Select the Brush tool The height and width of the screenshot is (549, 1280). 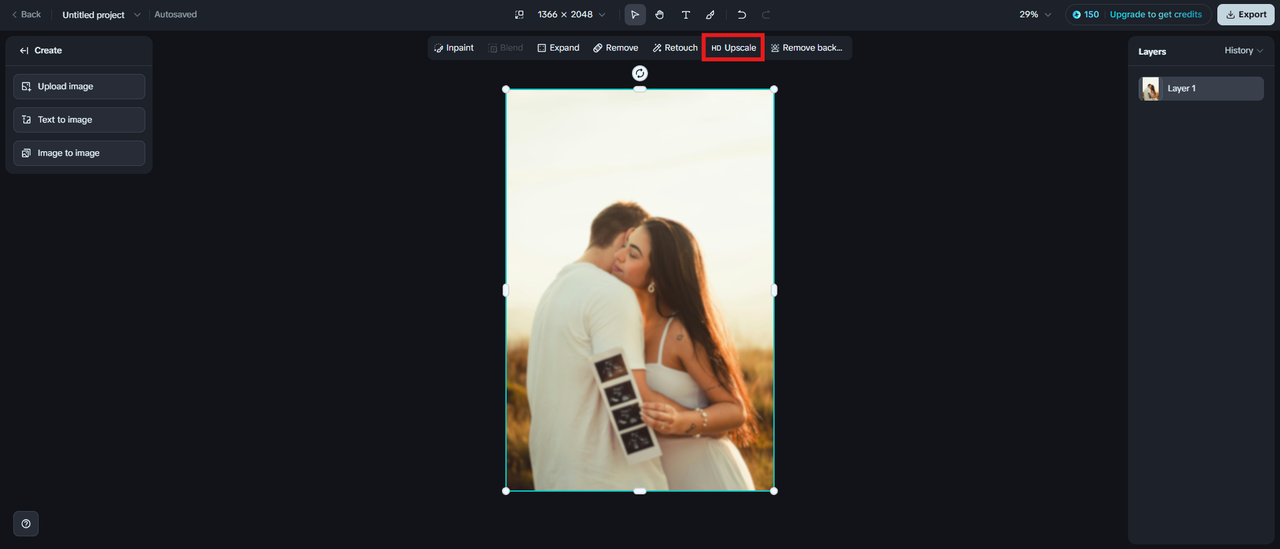click(710, 15)
